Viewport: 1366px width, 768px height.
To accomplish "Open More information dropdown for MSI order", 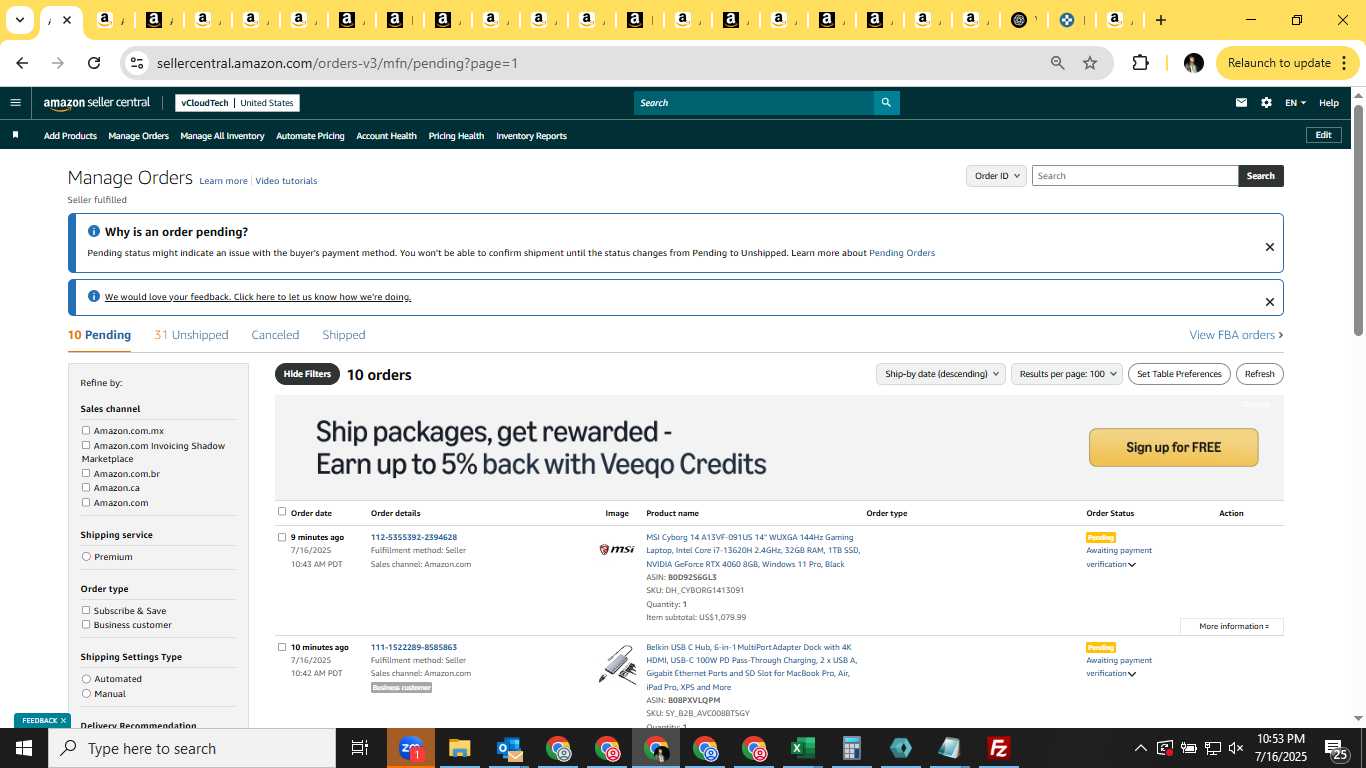I will [1232, 626].
